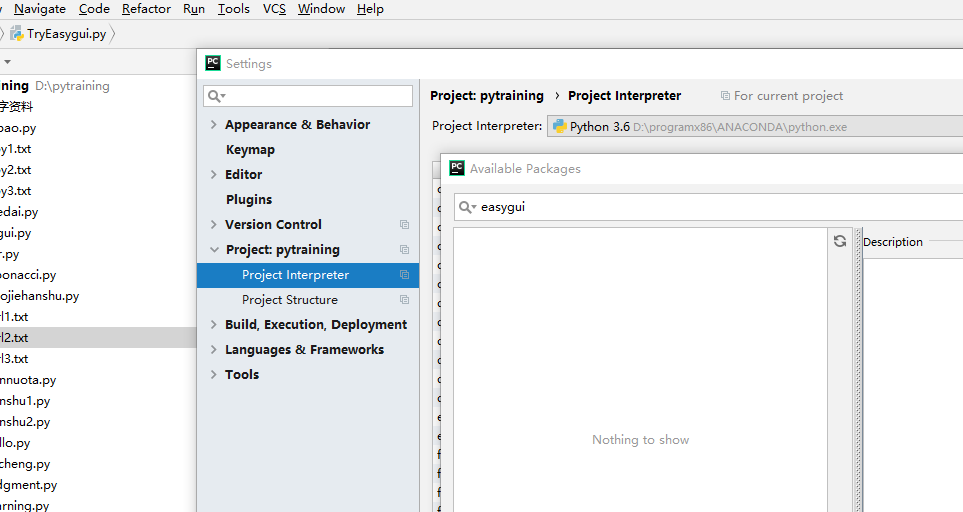Open the VCS menu
Screen dimensions: 963x512
tap(274, 9)
